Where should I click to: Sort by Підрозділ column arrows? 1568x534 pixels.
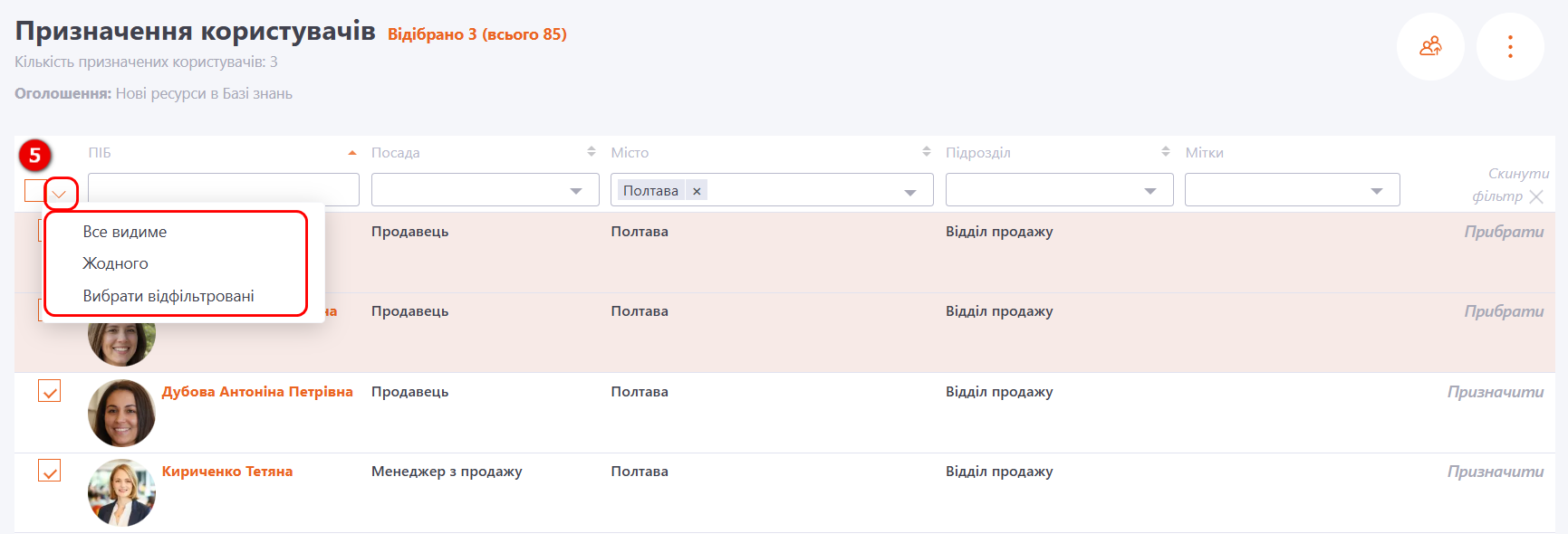(x=1165, y=152)
